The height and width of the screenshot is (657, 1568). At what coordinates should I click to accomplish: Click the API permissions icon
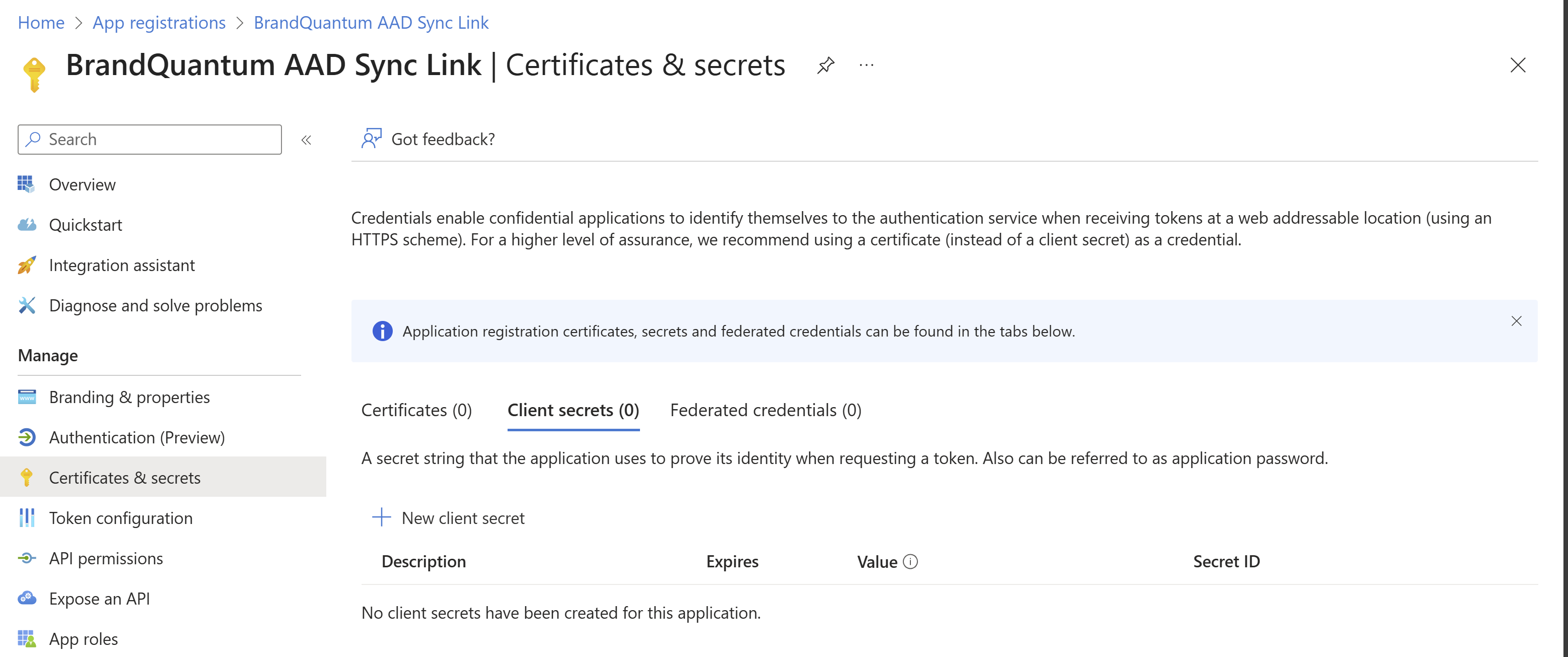(26, 558)
